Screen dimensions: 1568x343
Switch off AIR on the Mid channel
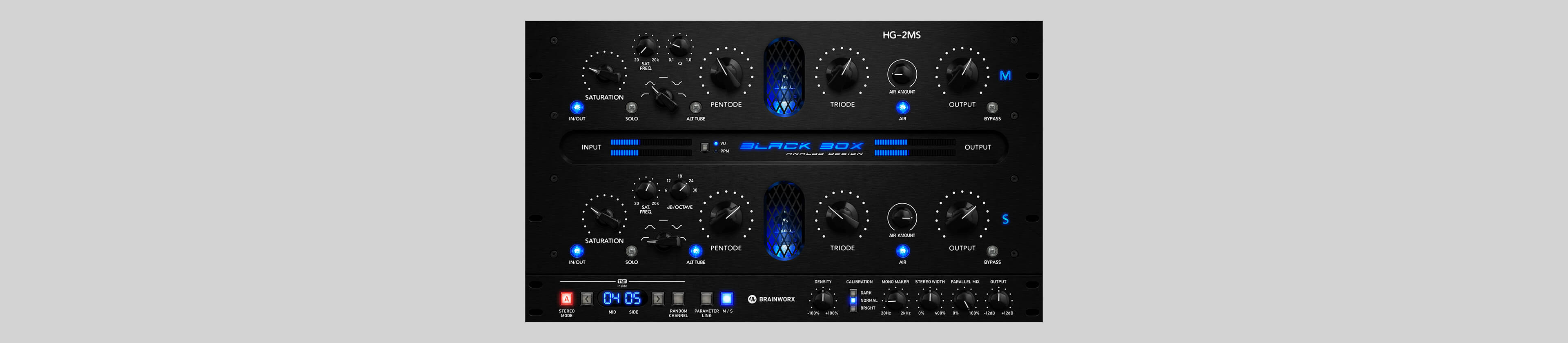pos(902,108)
